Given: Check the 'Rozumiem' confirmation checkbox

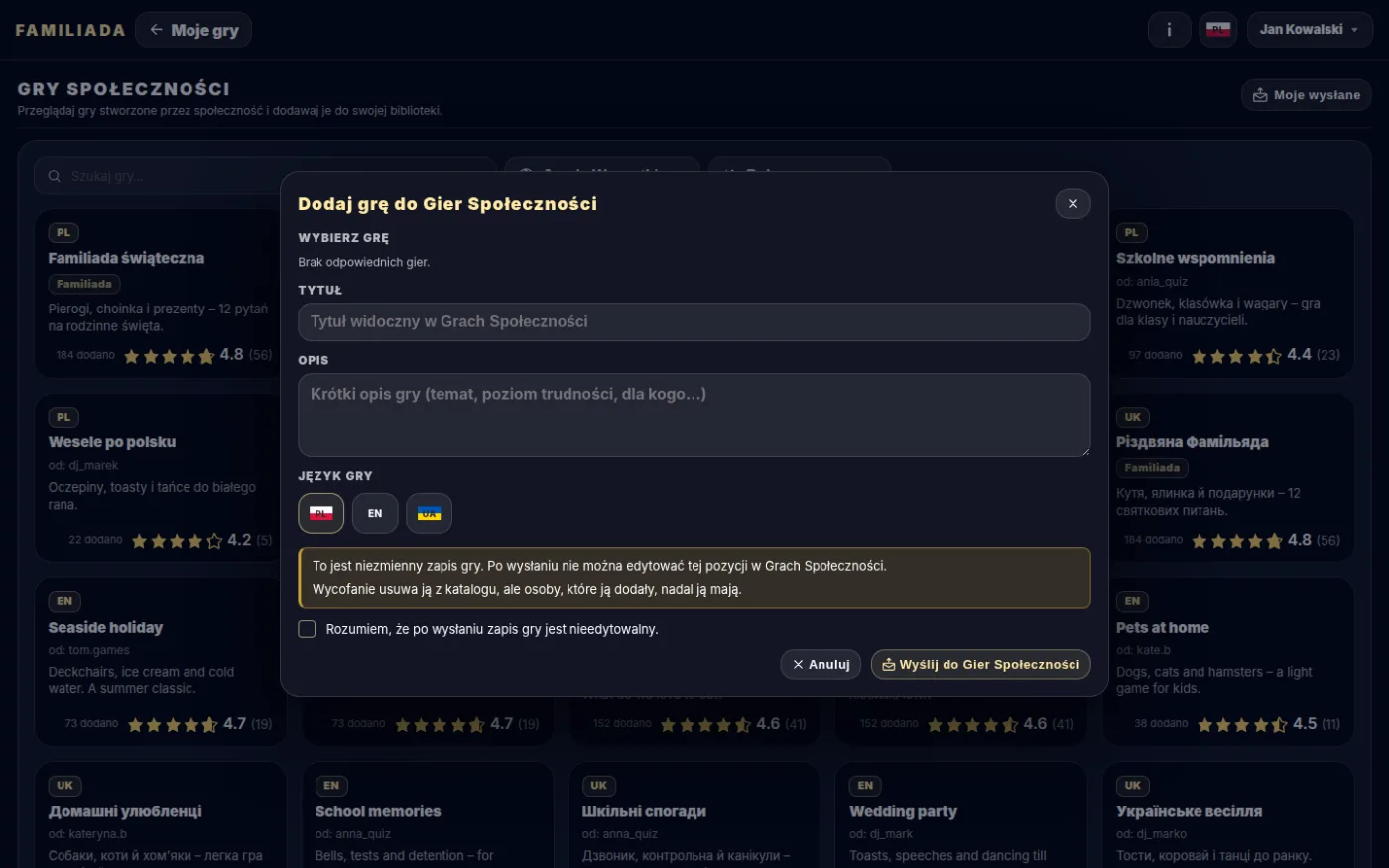Looking at the screenshot, I should (x=307, y=629).
